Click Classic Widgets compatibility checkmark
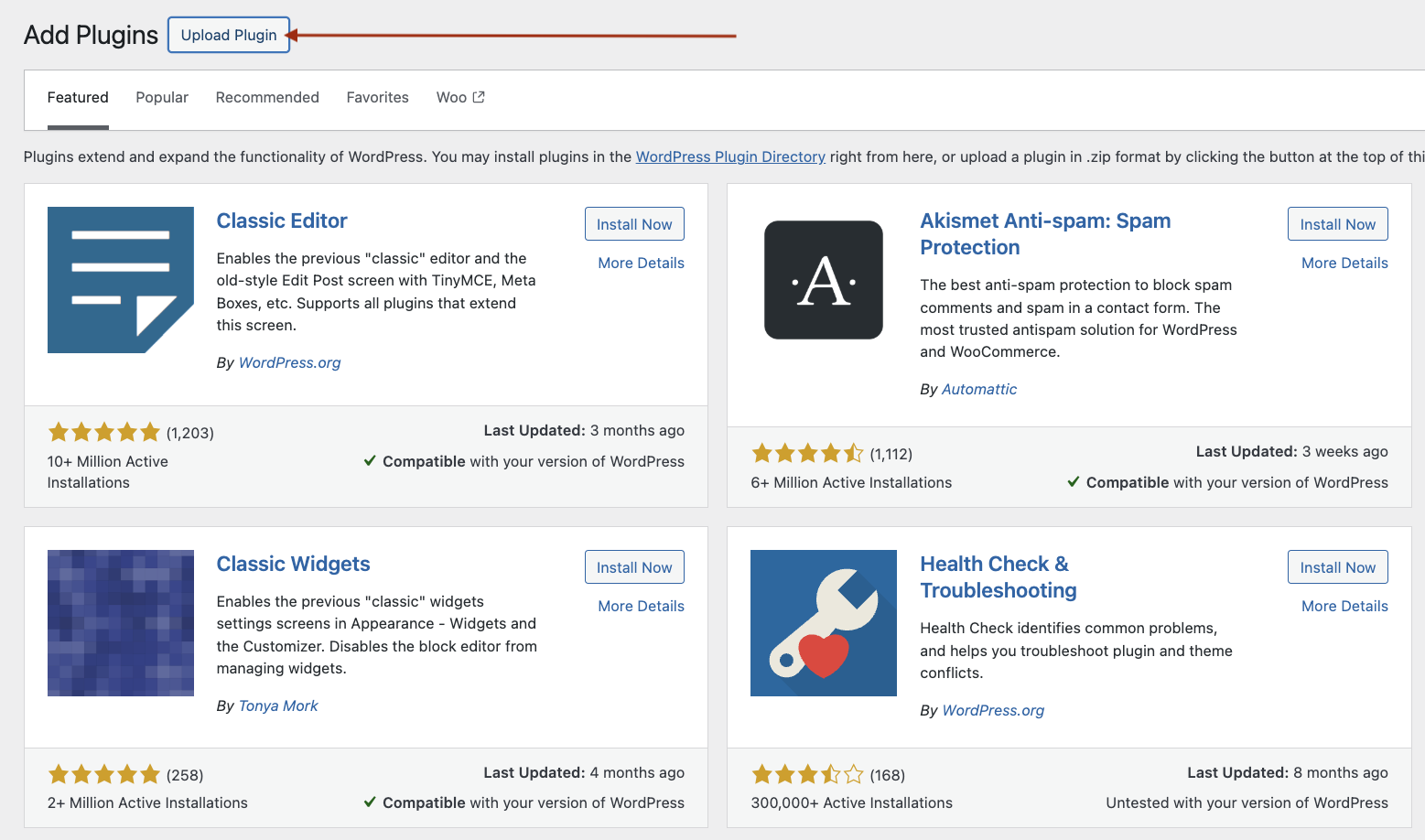 pos(370,802)
